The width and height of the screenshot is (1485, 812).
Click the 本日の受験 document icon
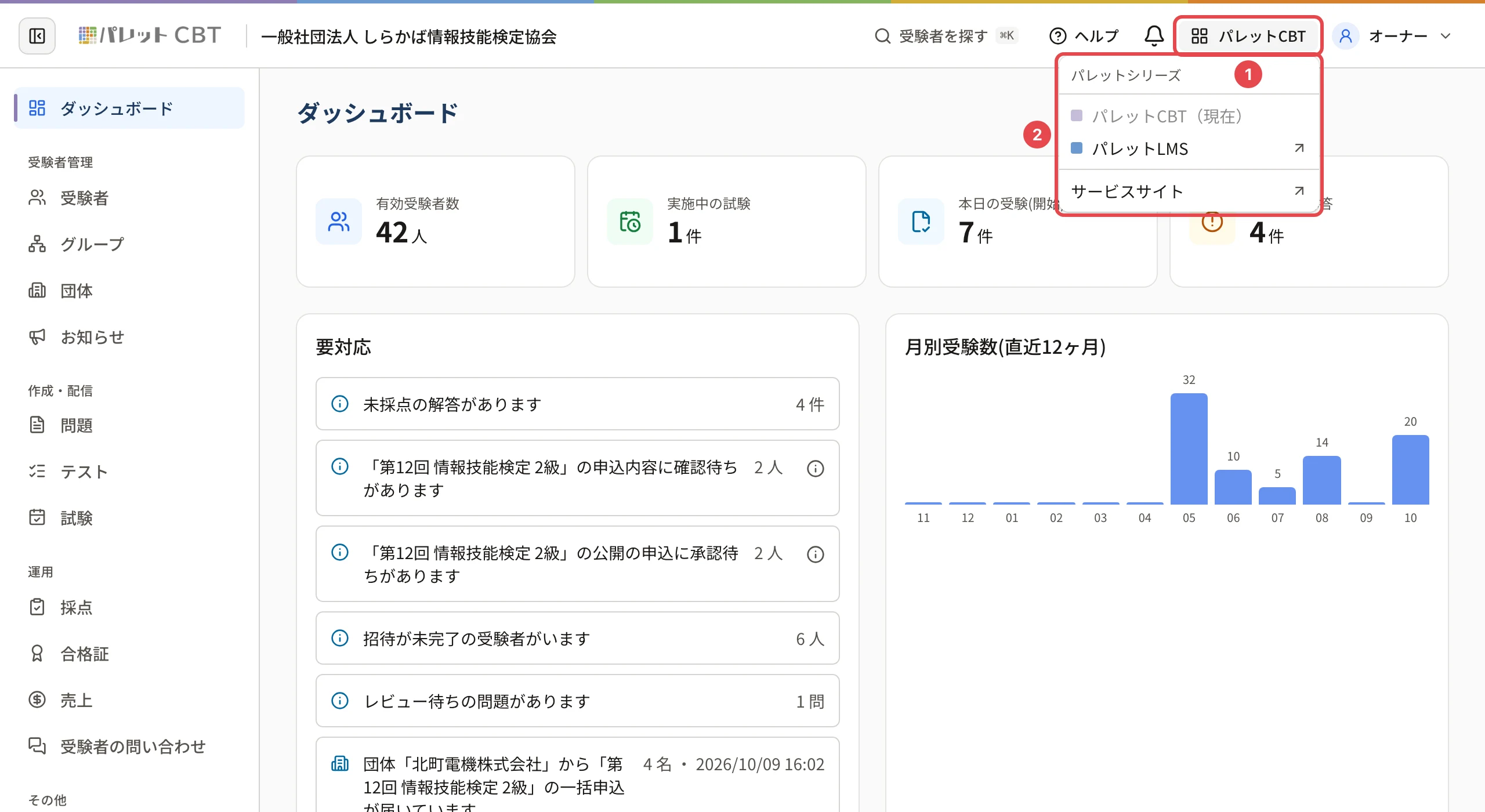pyautogui.click(x=921, y=222)
